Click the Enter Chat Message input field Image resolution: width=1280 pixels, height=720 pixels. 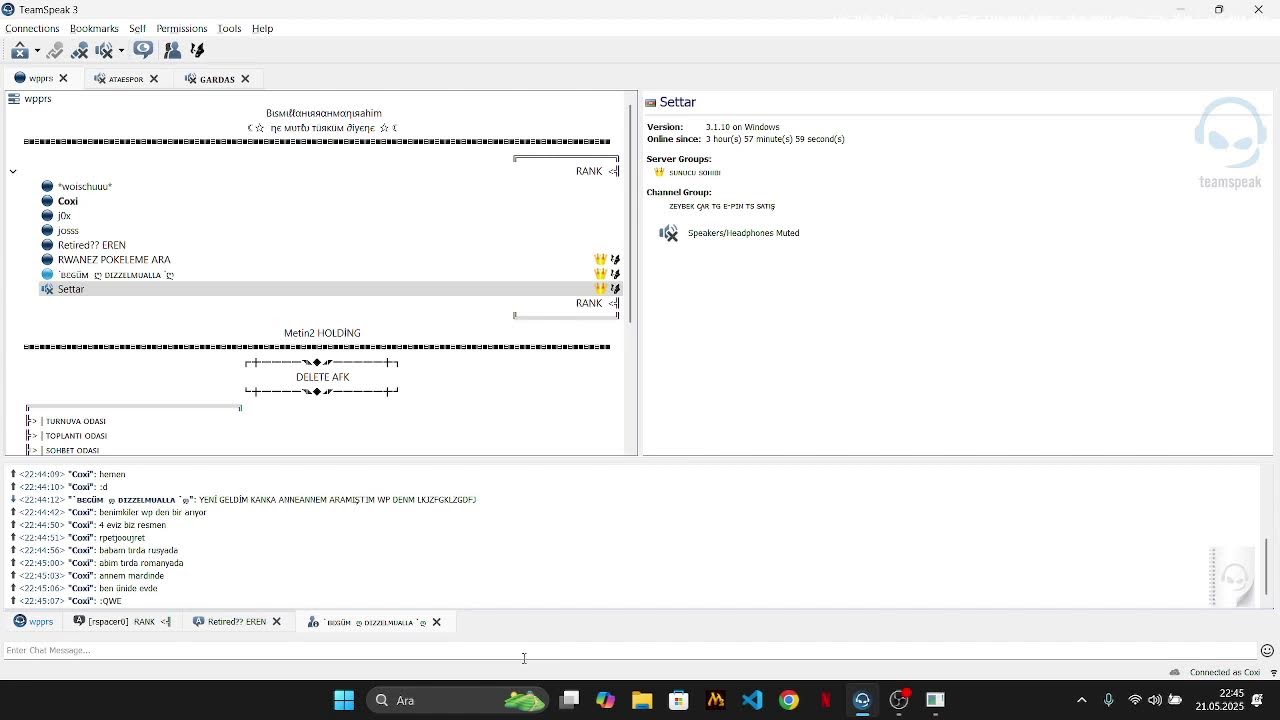pyautogui.click(x=630, y=651)
